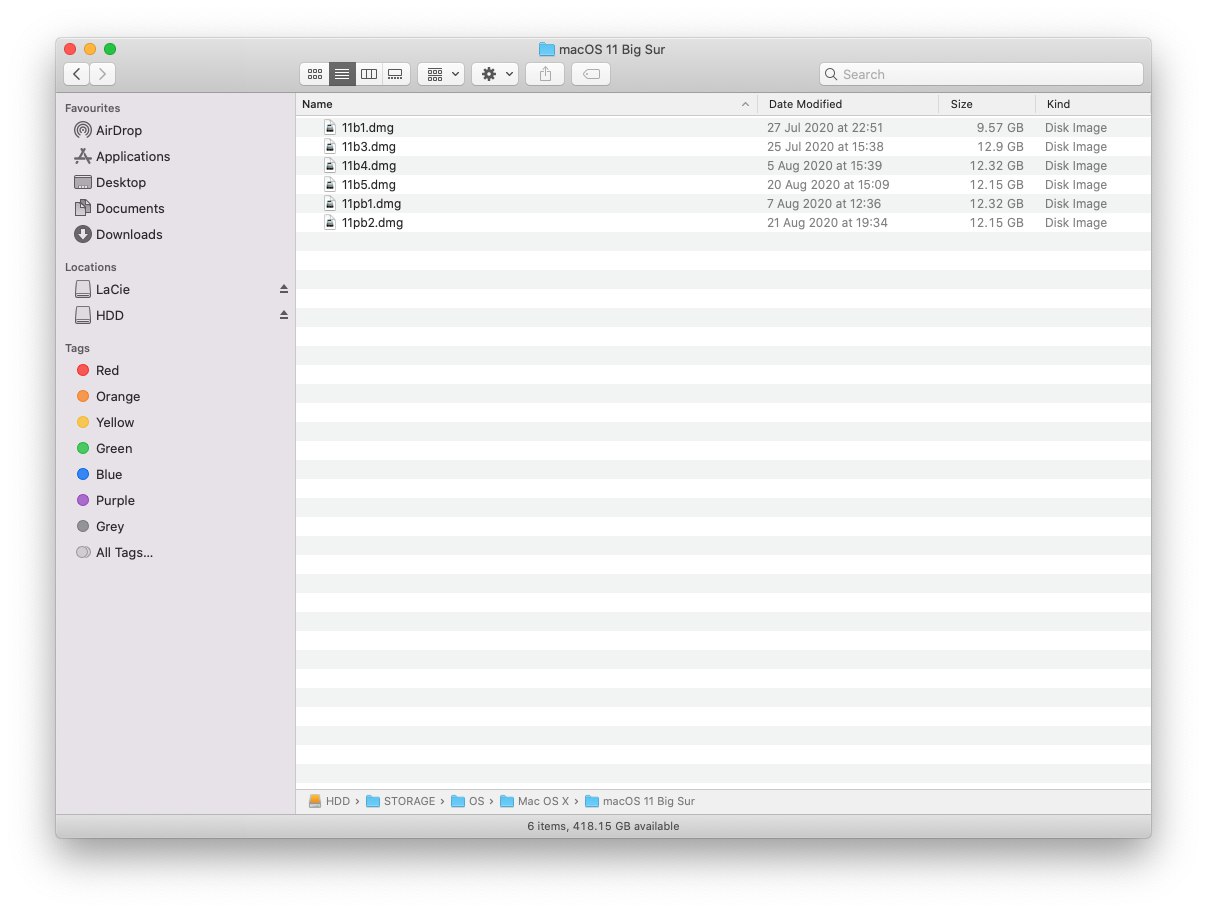Click STORAGE in the path bar
The height and width of the screenshot is (912, 1207).
click(400, 801)
